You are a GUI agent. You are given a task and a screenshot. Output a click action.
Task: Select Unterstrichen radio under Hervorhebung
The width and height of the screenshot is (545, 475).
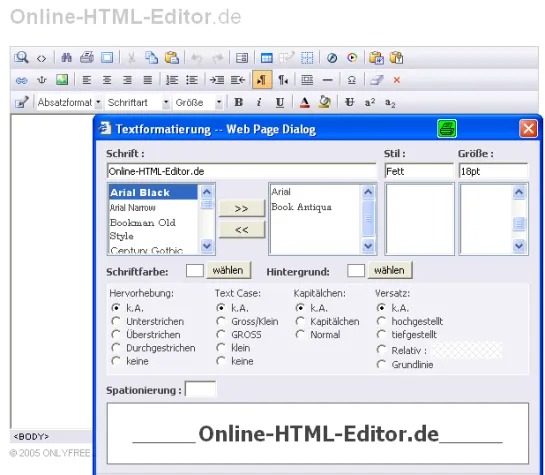[116, 321]
